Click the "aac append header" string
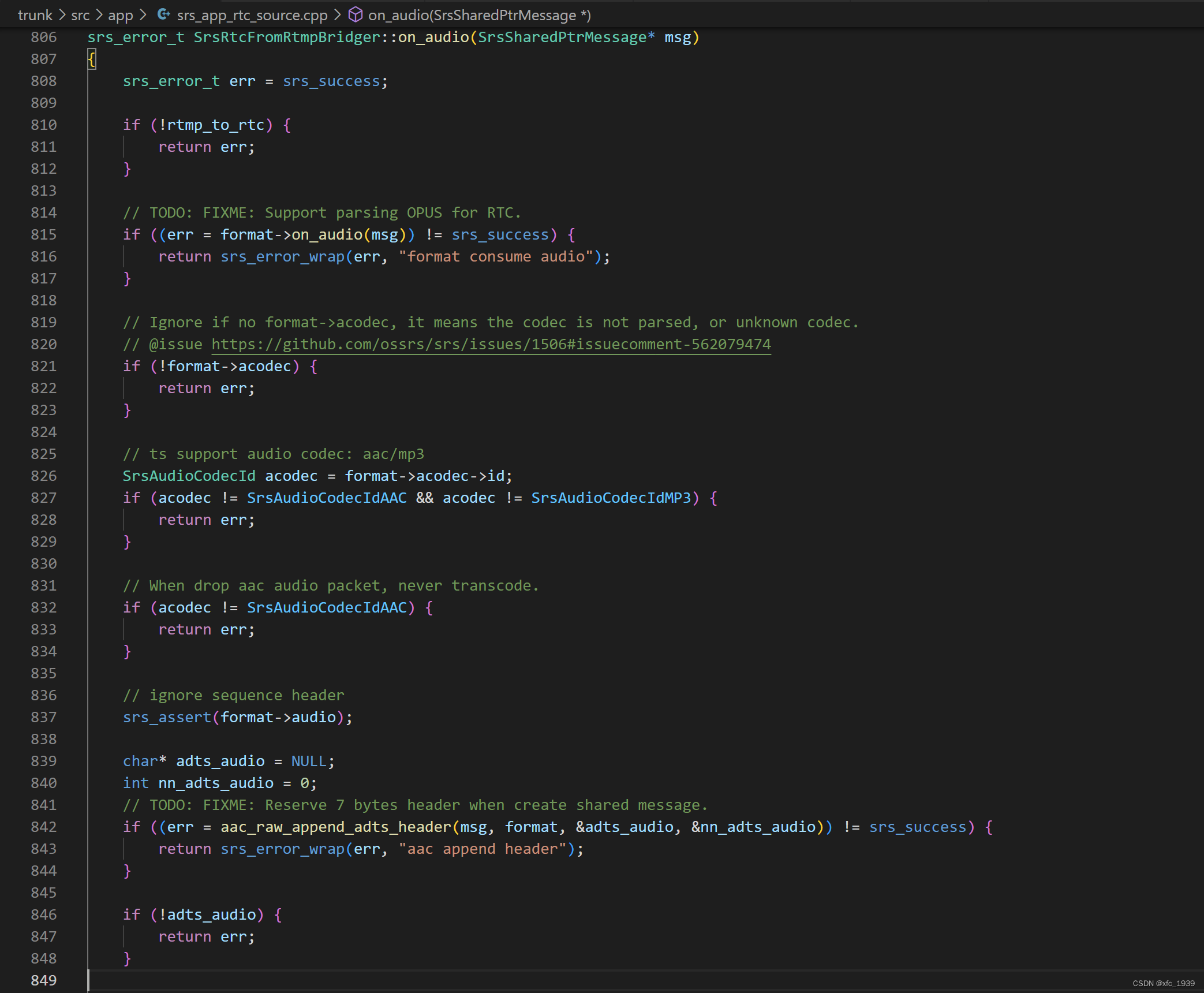The width and height of the screenshot is (1204, 993). click(x=482, y=849)
